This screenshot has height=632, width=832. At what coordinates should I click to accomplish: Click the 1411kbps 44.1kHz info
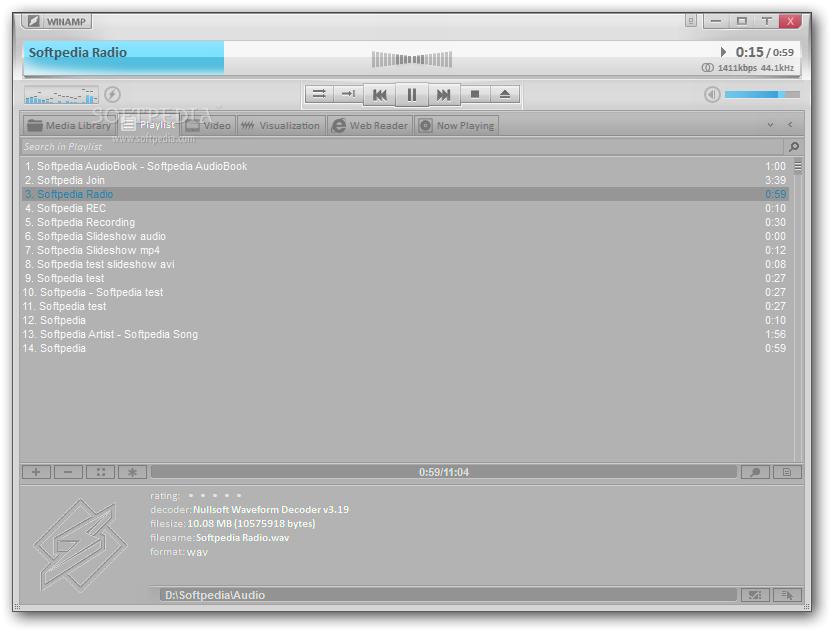[x=756, y=68]
